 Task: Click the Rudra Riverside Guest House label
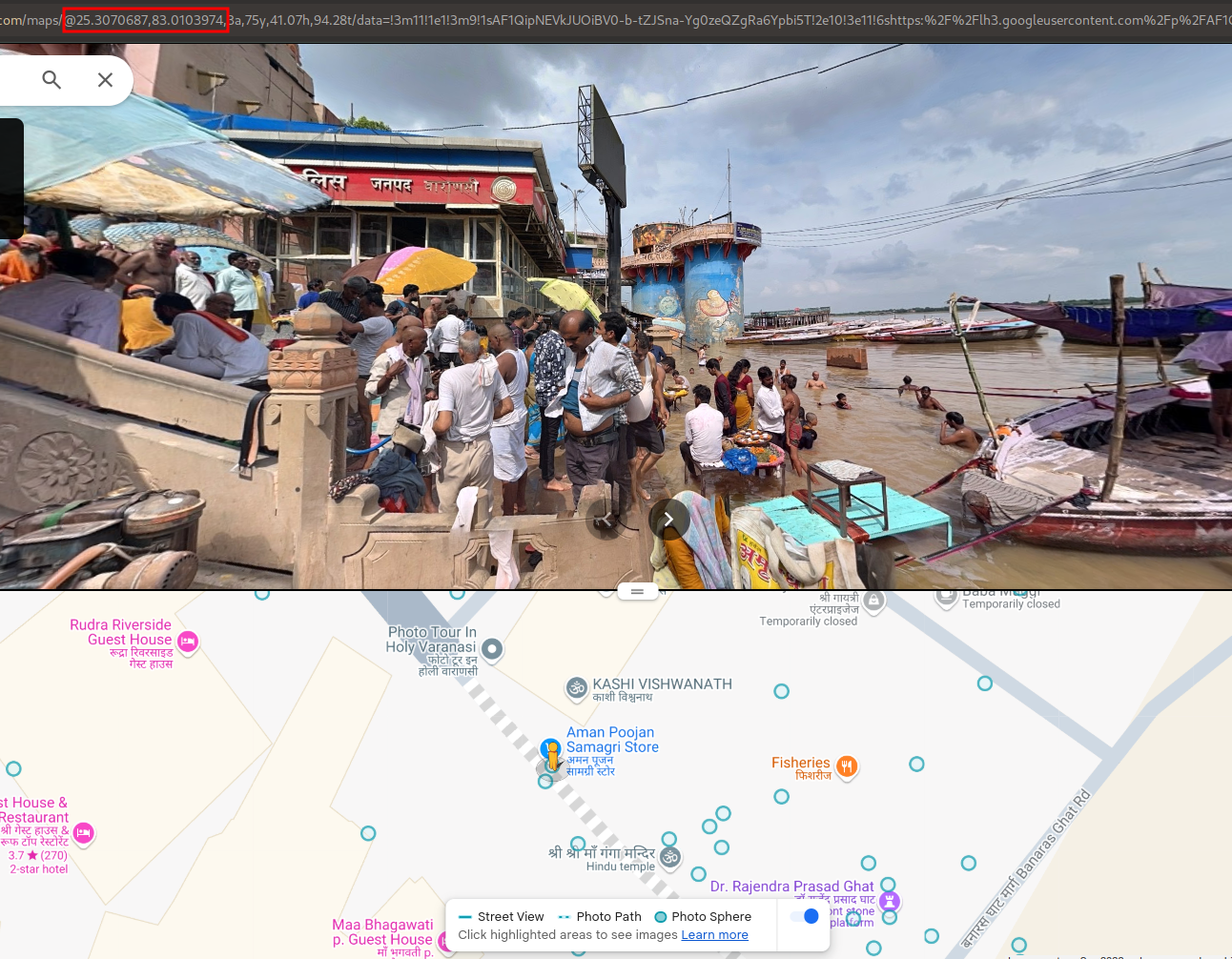point(121,632)
